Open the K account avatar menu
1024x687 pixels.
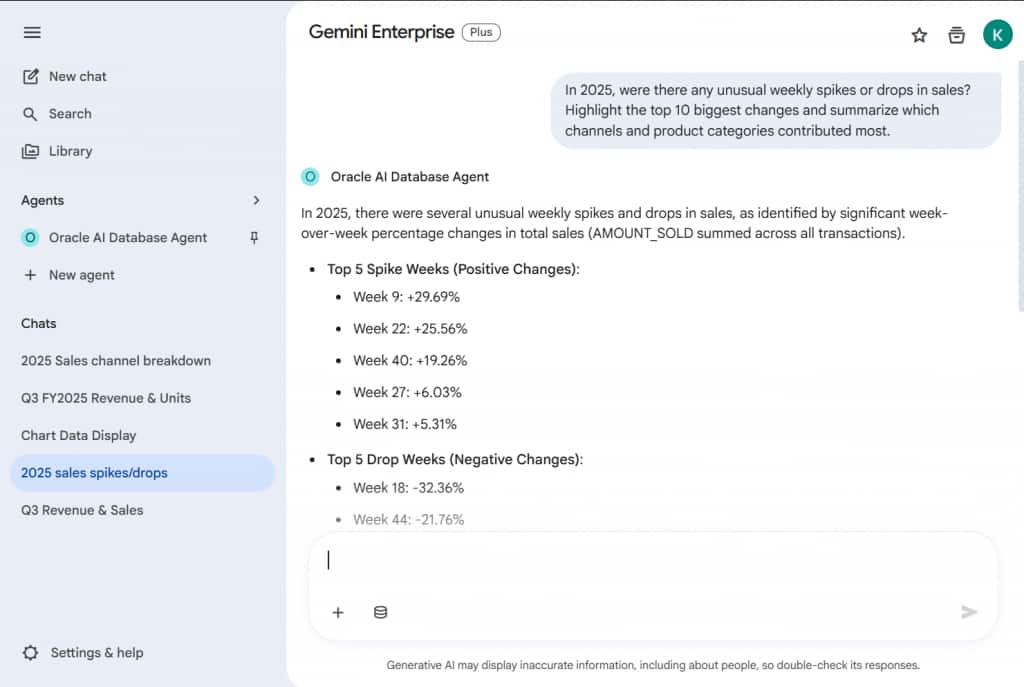click(x=997, y=33)
